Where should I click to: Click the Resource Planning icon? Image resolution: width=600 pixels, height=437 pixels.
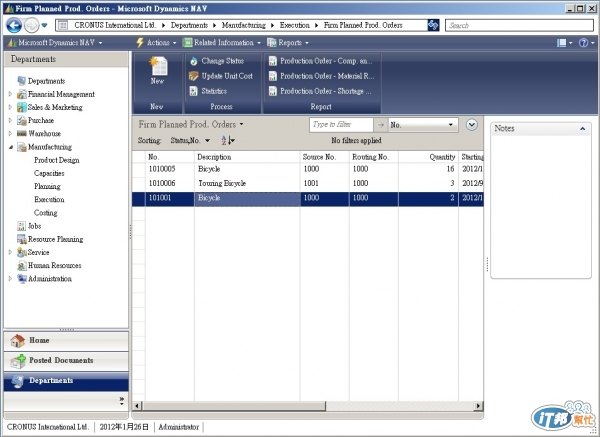[x=22, y=240]
